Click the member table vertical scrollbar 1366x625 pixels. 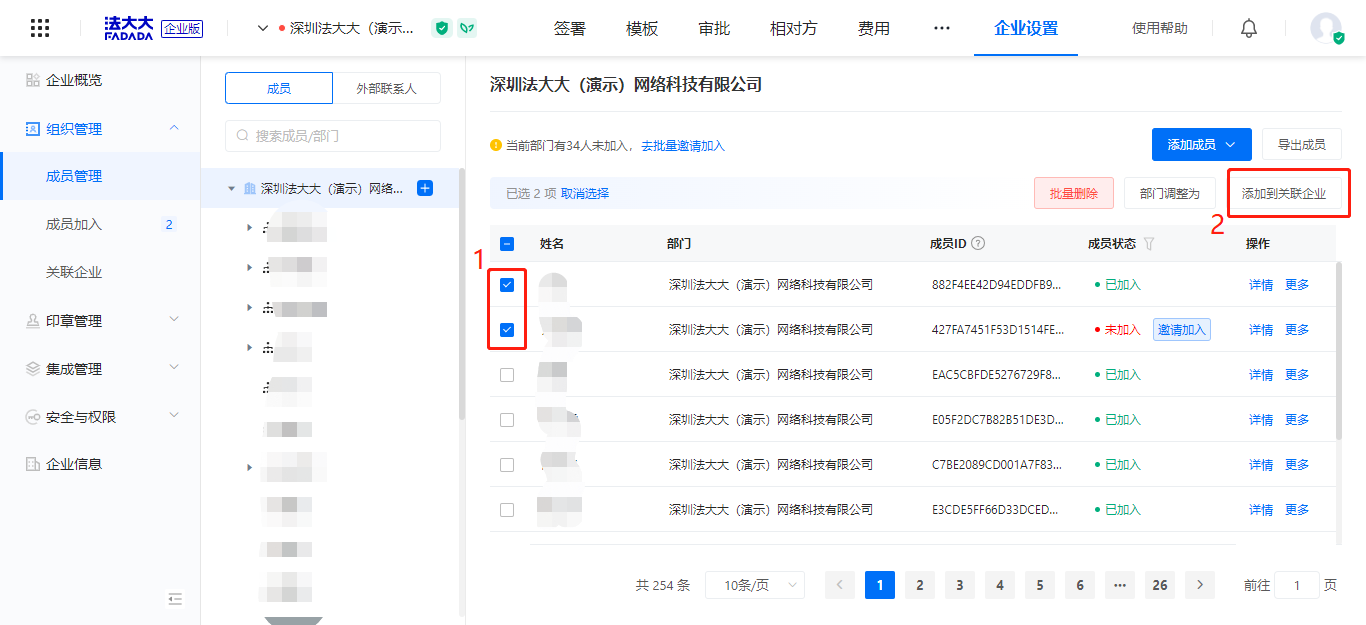1339,350
